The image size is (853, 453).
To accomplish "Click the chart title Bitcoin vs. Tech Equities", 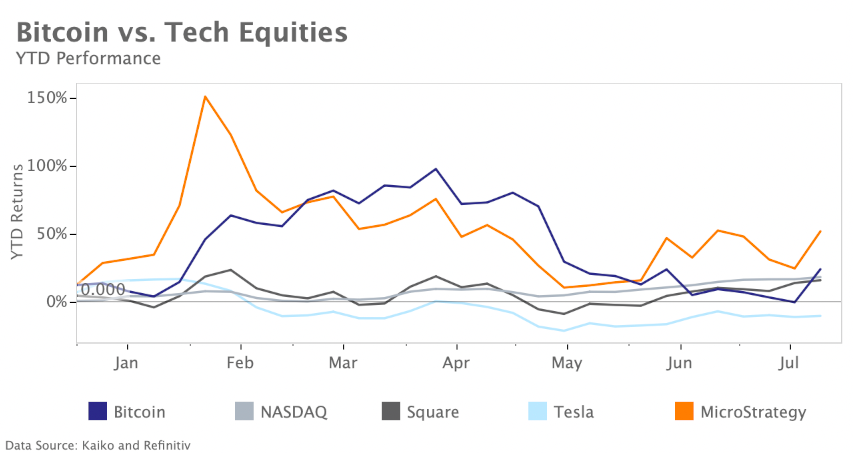I will click(182, 31).
